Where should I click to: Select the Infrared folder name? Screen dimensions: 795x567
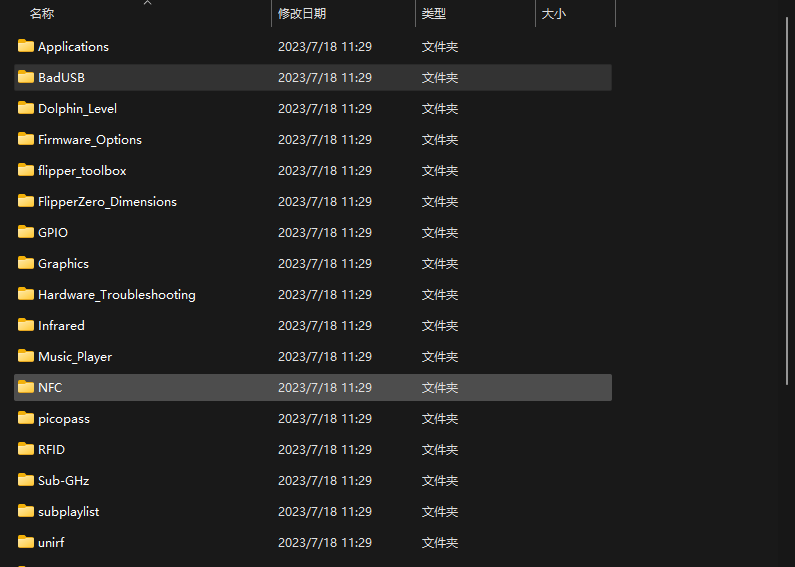point(61,326)
